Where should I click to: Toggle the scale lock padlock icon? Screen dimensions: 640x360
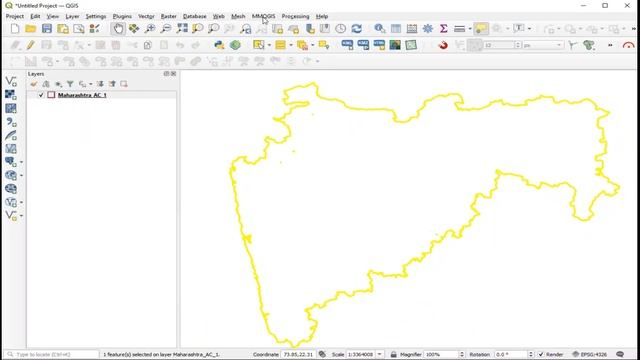coord(393,354)
